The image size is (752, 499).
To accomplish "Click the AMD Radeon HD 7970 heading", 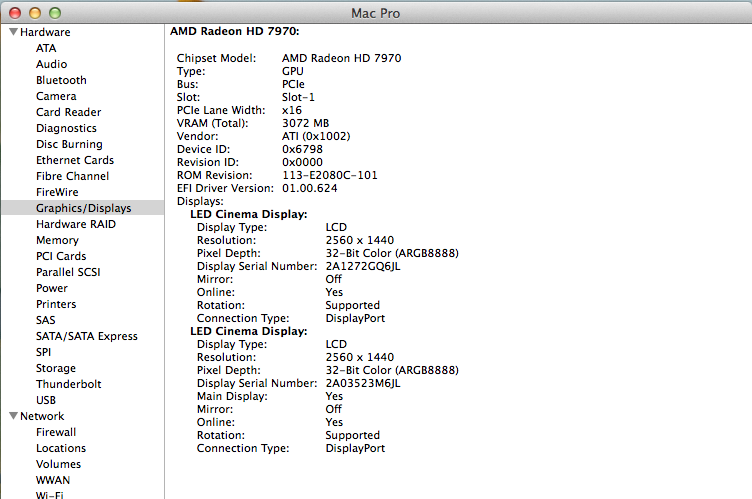I will click(x=235, y=31).
